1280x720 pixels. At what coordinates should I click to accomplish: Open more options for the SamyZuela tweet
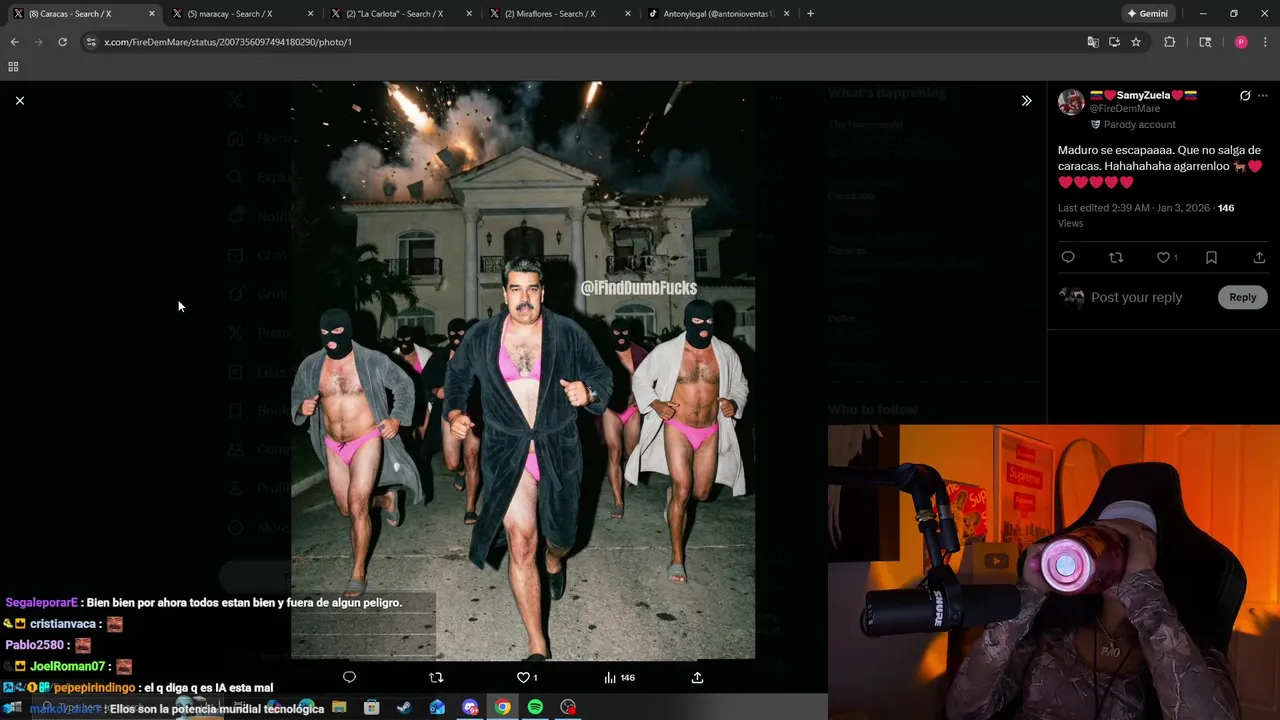1264,96
